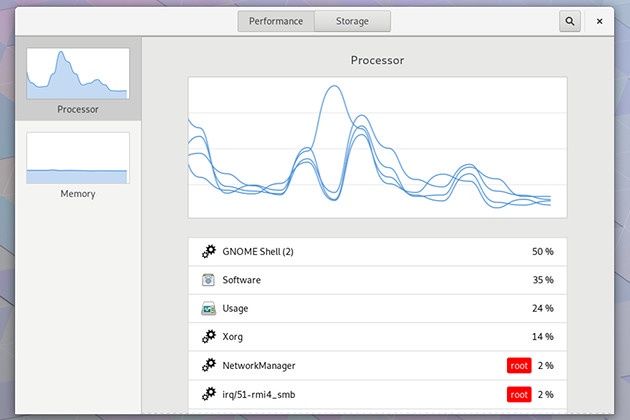The height and width of the screenshot is (420, 630).
Task: Click the GNOME Shell (2) process name
Action: pos(258,252)
